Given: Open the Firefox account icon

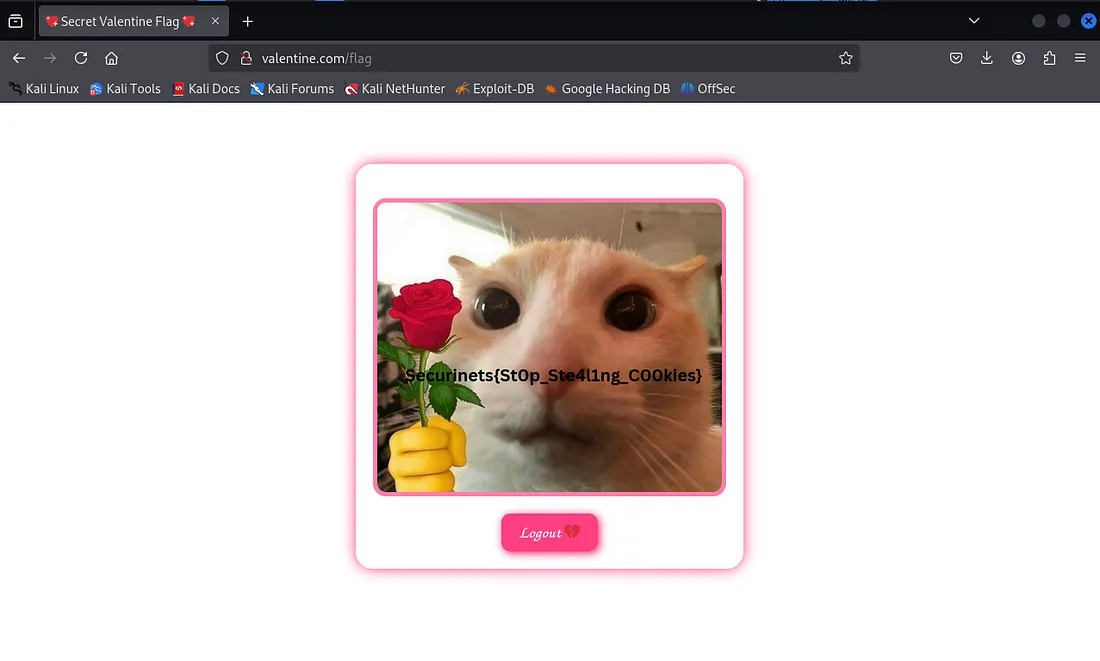Looking at the screenshot, I should tap(1018, 58).
